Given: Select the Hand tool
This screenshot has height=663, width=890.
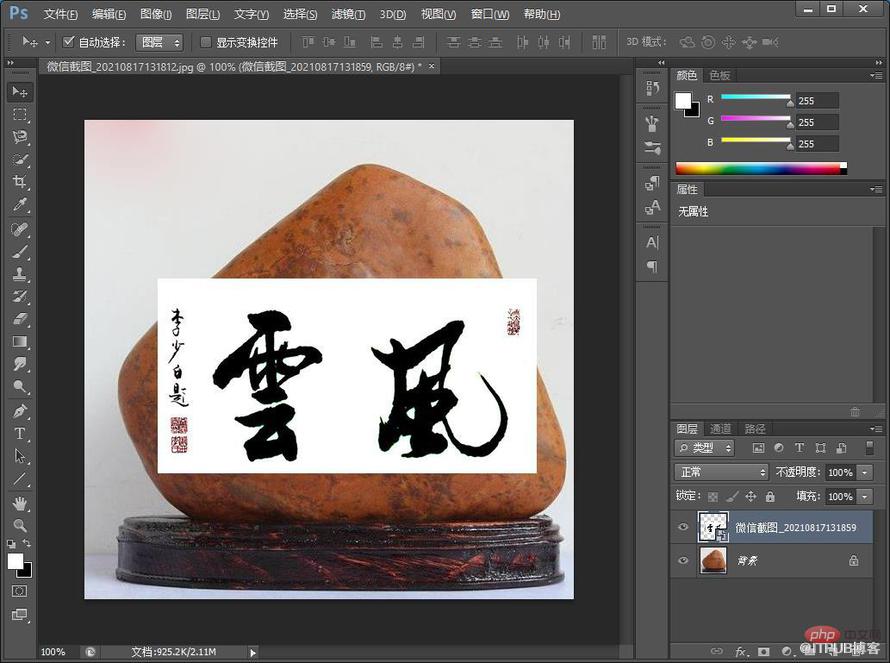Looking at the screenshot, I should 20,503.
